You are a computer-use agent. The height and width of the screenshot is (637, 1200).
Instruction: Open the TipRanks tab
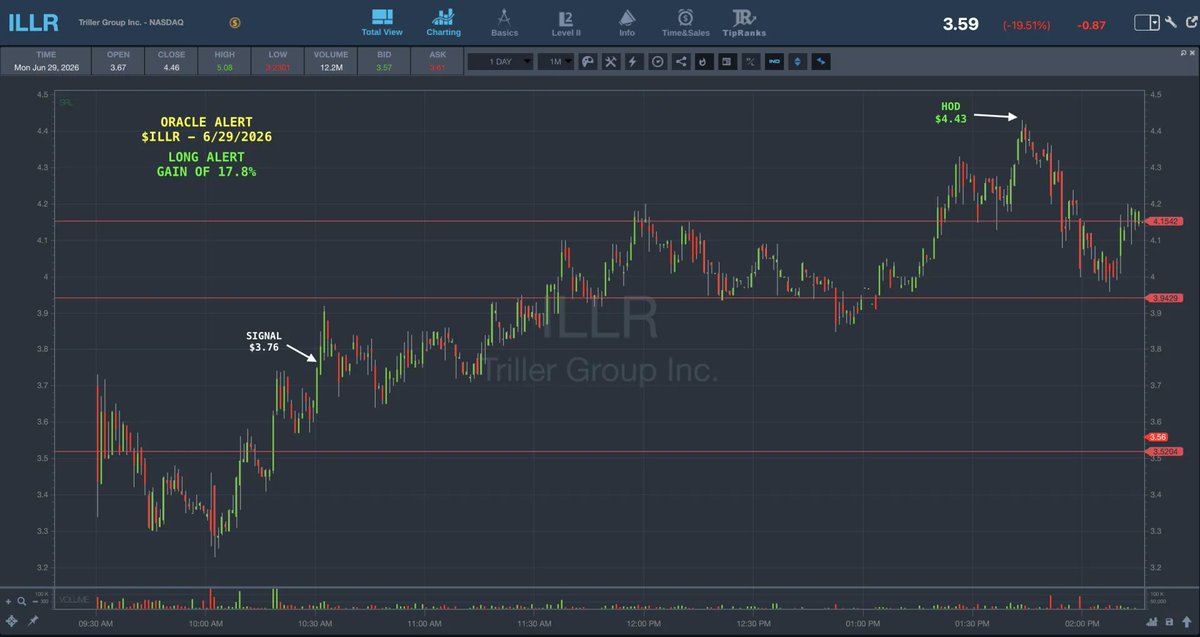(x=744, y=22)
